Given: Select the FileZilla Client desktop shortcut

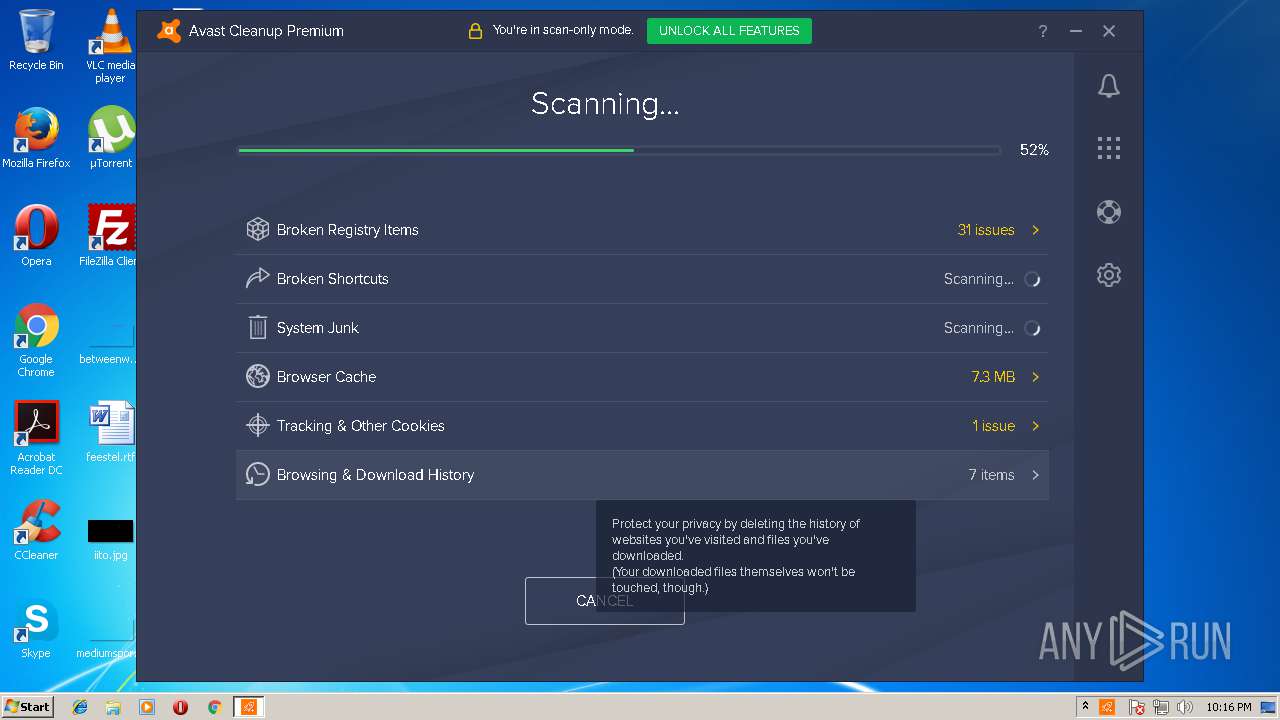Looking at the screenshot, I should [110, 236].
